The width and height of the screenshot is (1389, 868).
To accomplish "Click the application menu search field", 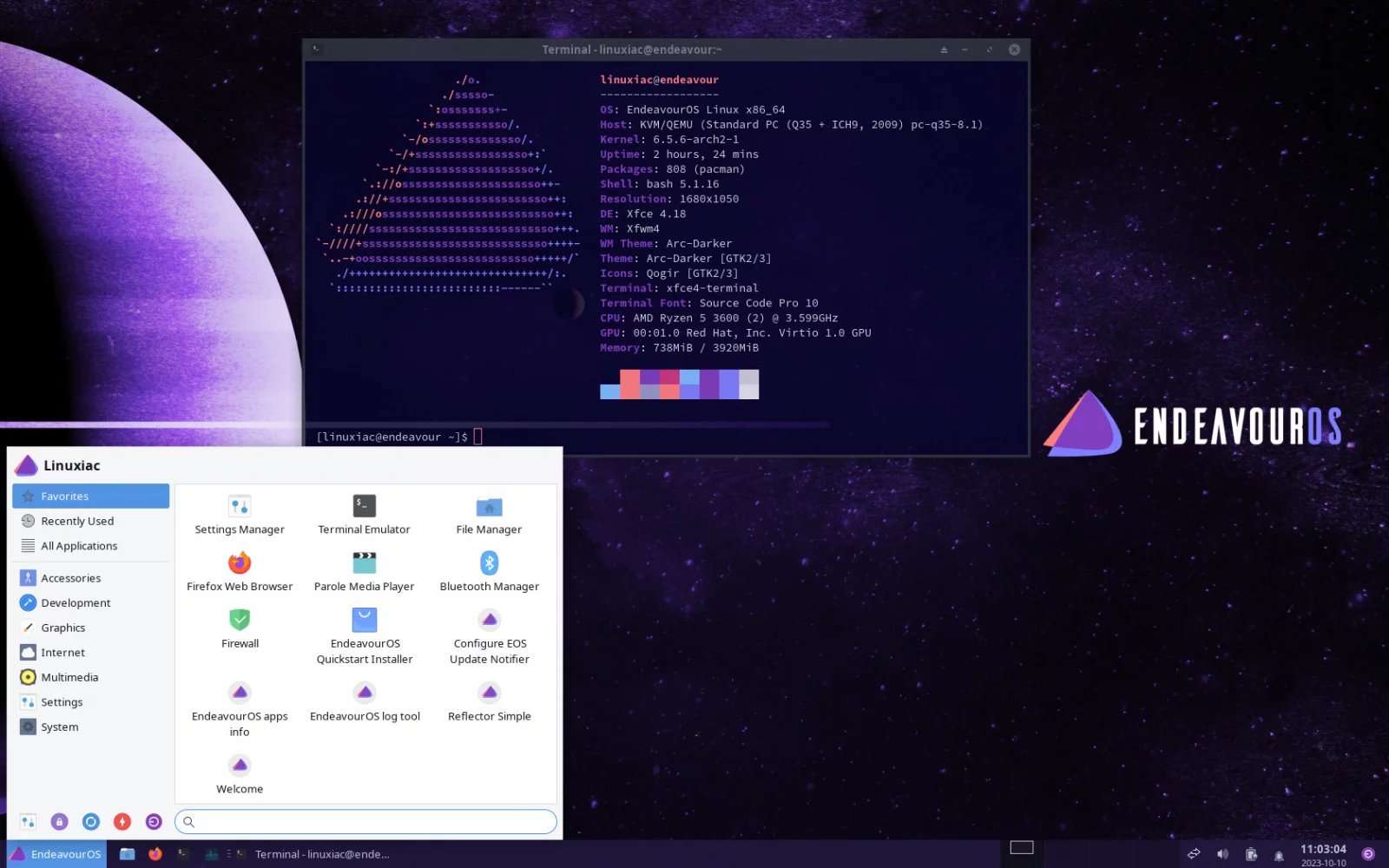I will pyautogui.click(x=365, y=821).
